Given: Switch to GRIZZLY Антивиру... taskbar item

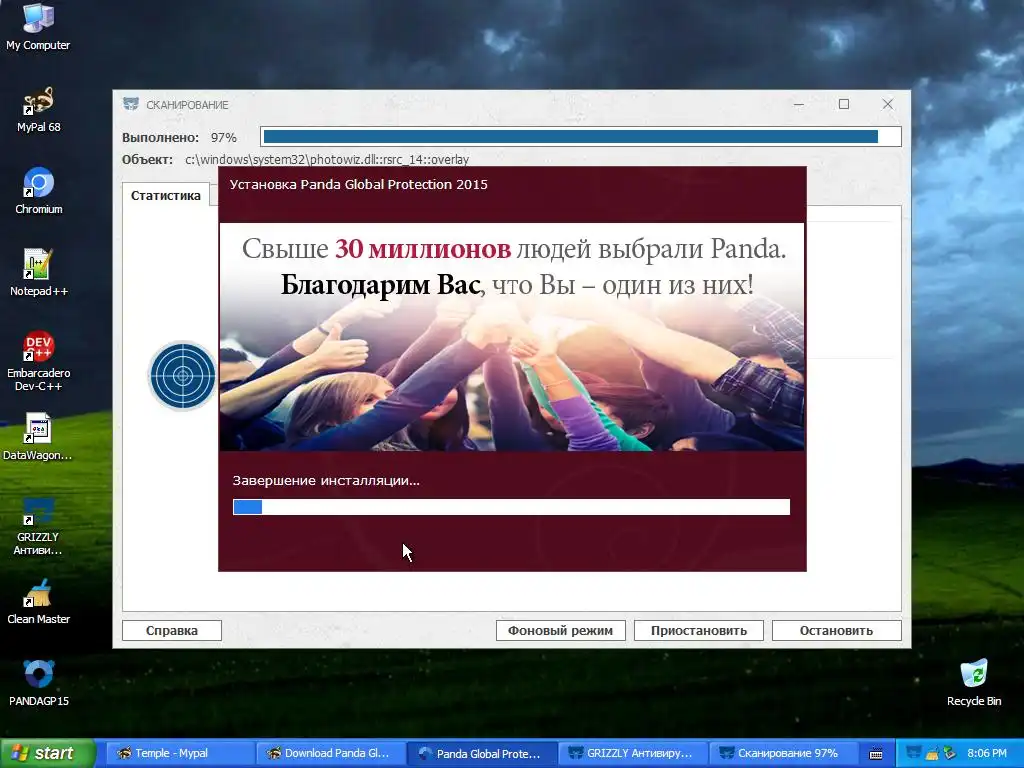Looking at the screenshot, I should 631,753.
